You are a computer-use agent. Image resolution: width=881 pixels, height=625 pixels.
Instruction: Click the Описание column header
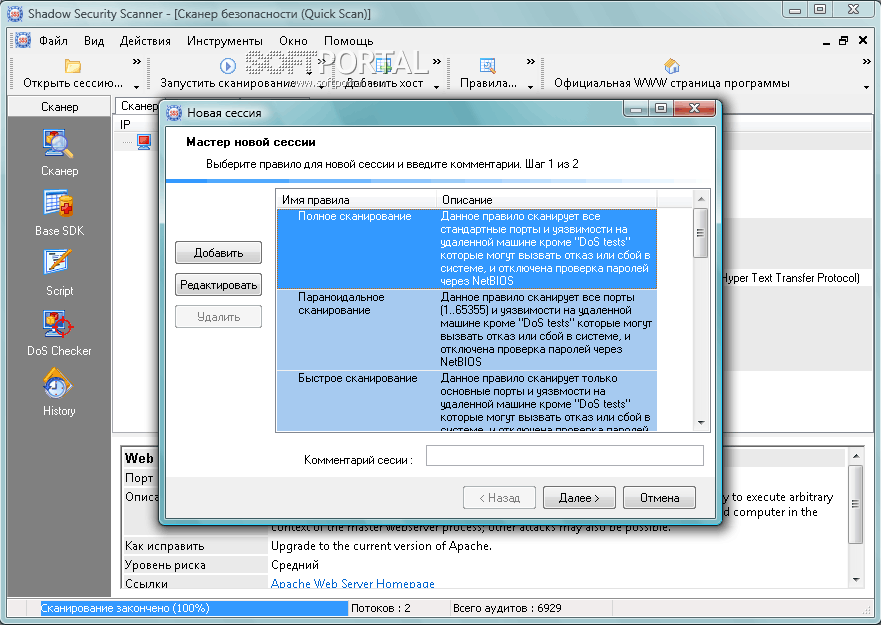coord(546,200)
